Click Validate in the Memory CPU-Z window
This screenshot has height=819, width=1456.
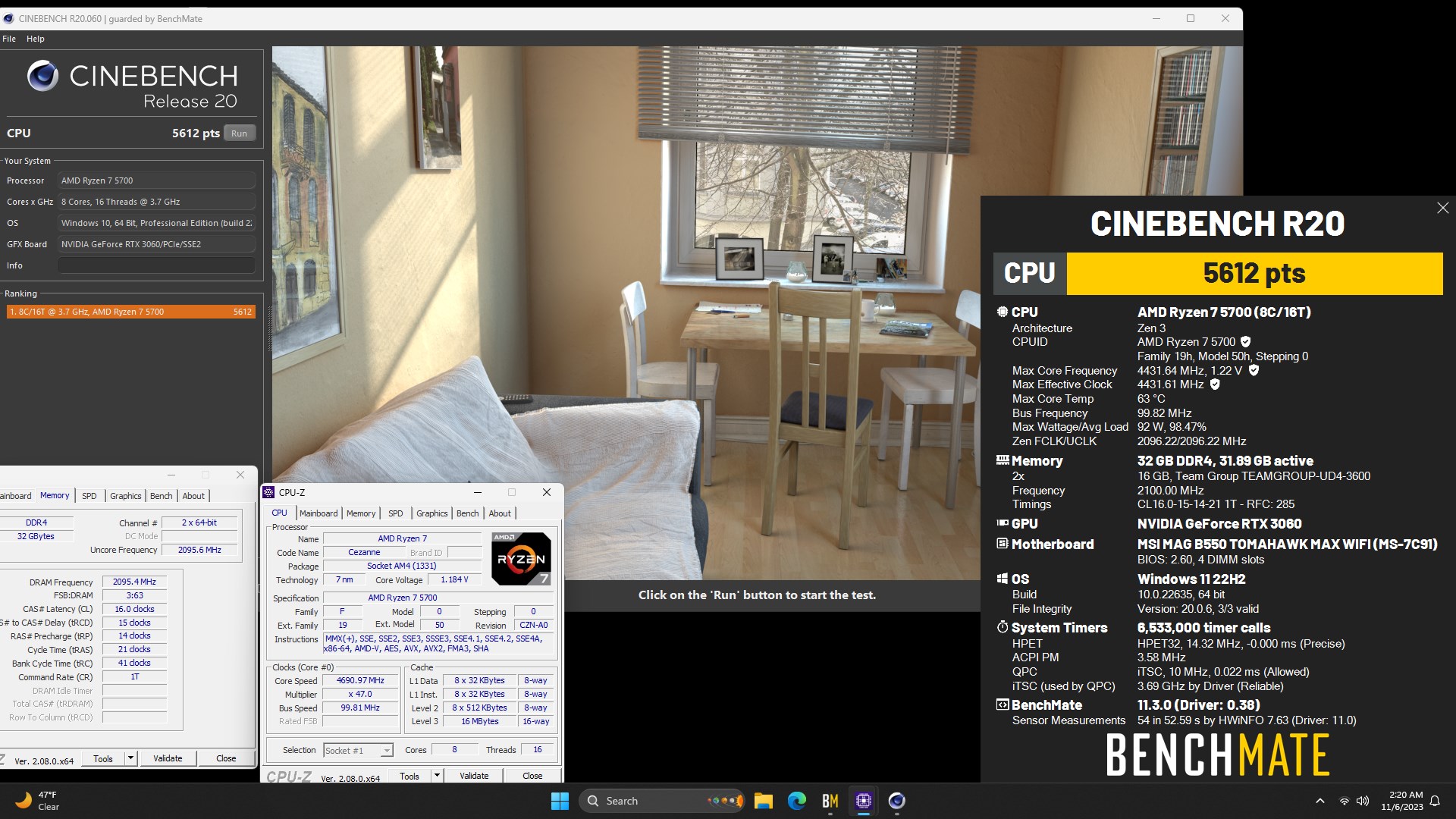click(168, 758)
